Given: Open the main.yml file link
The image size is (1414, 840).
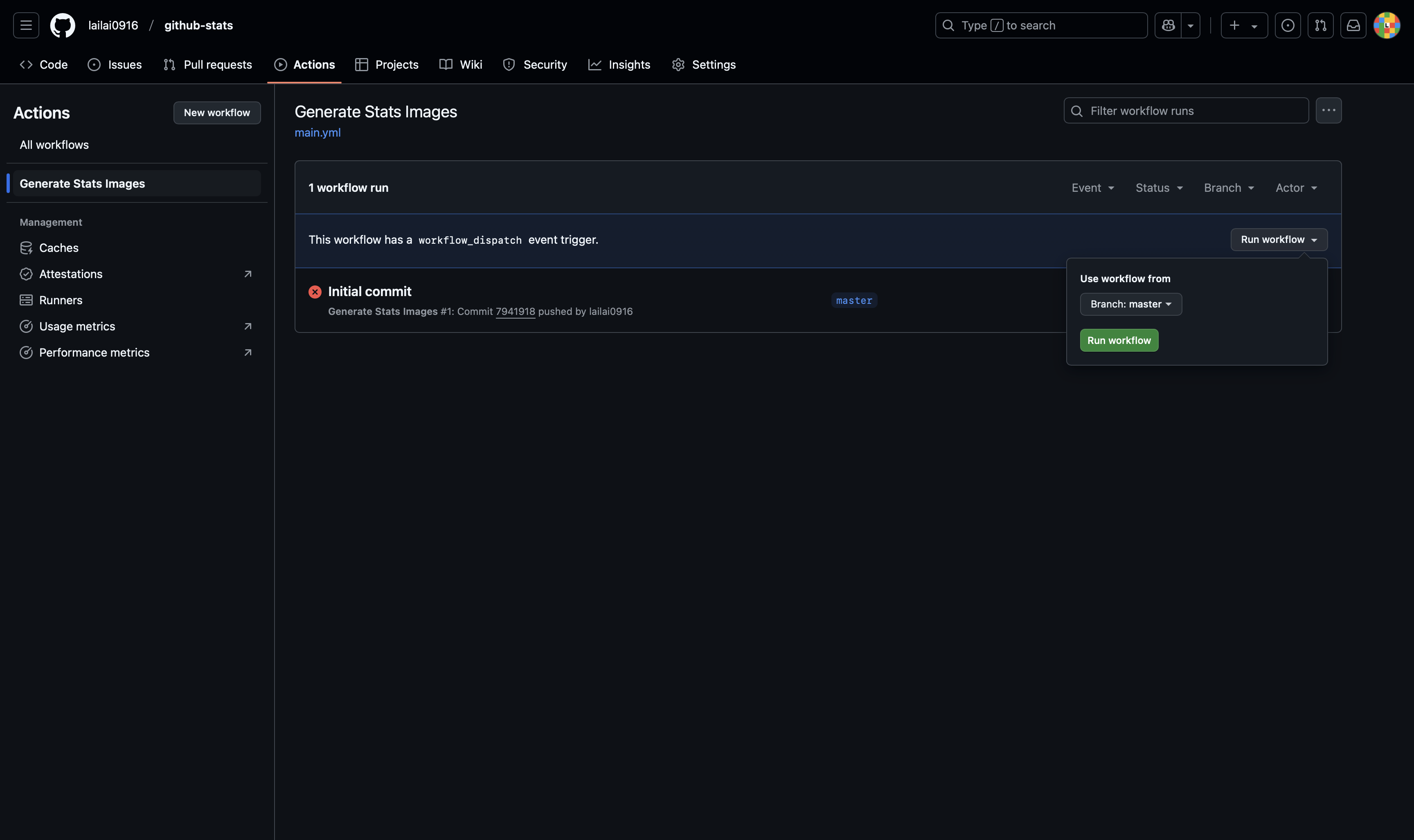Looking at the screenshot, I should 317,133.
